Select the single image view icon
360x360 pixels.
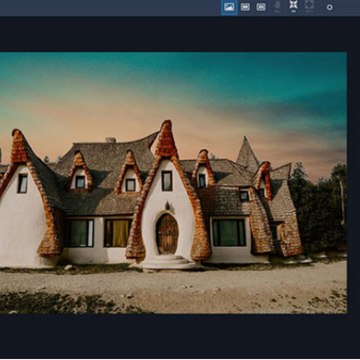229,7
